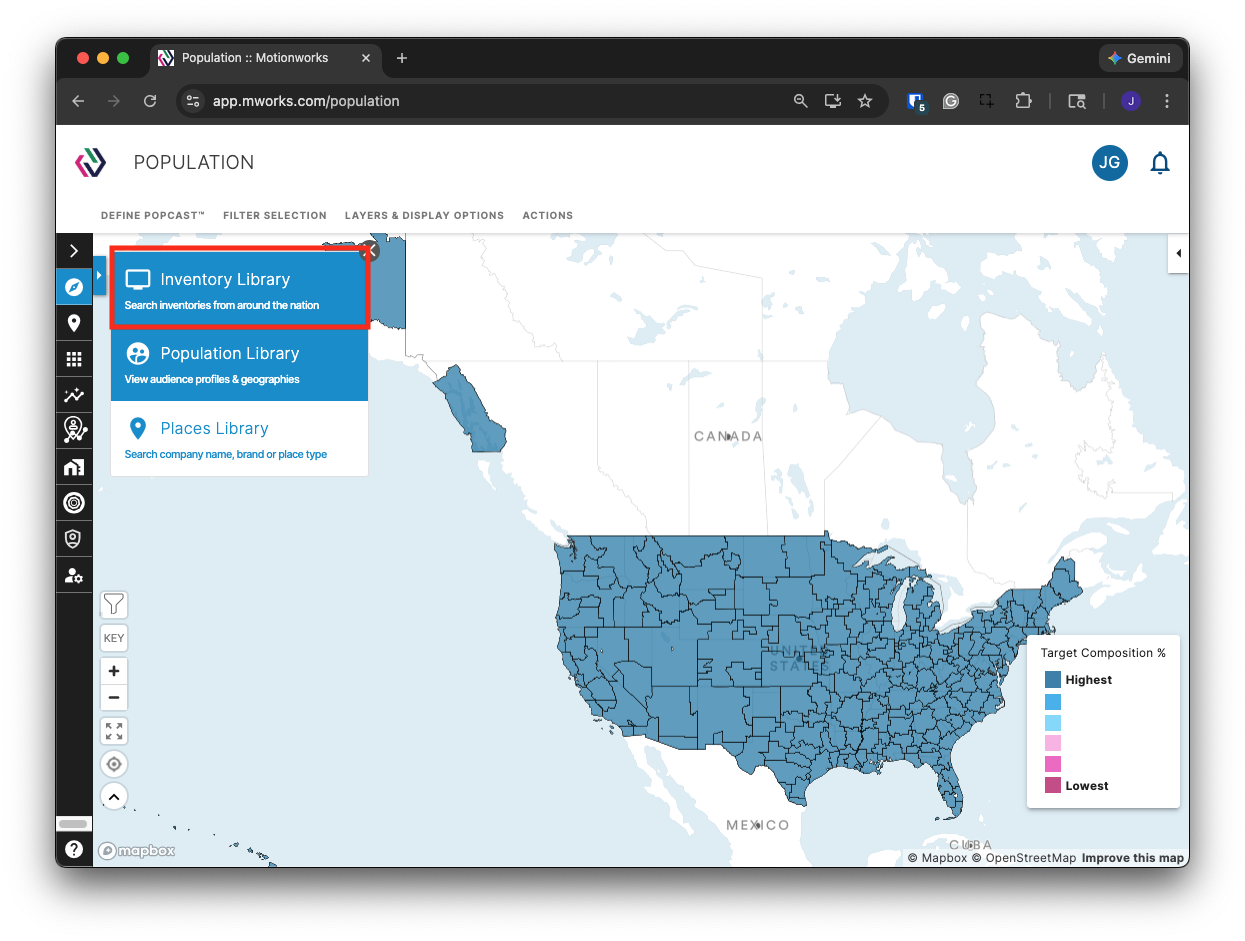Open the Bitwarden extension icon
Viewport: 1245px width, 941px height.
(x=915, y=101)
